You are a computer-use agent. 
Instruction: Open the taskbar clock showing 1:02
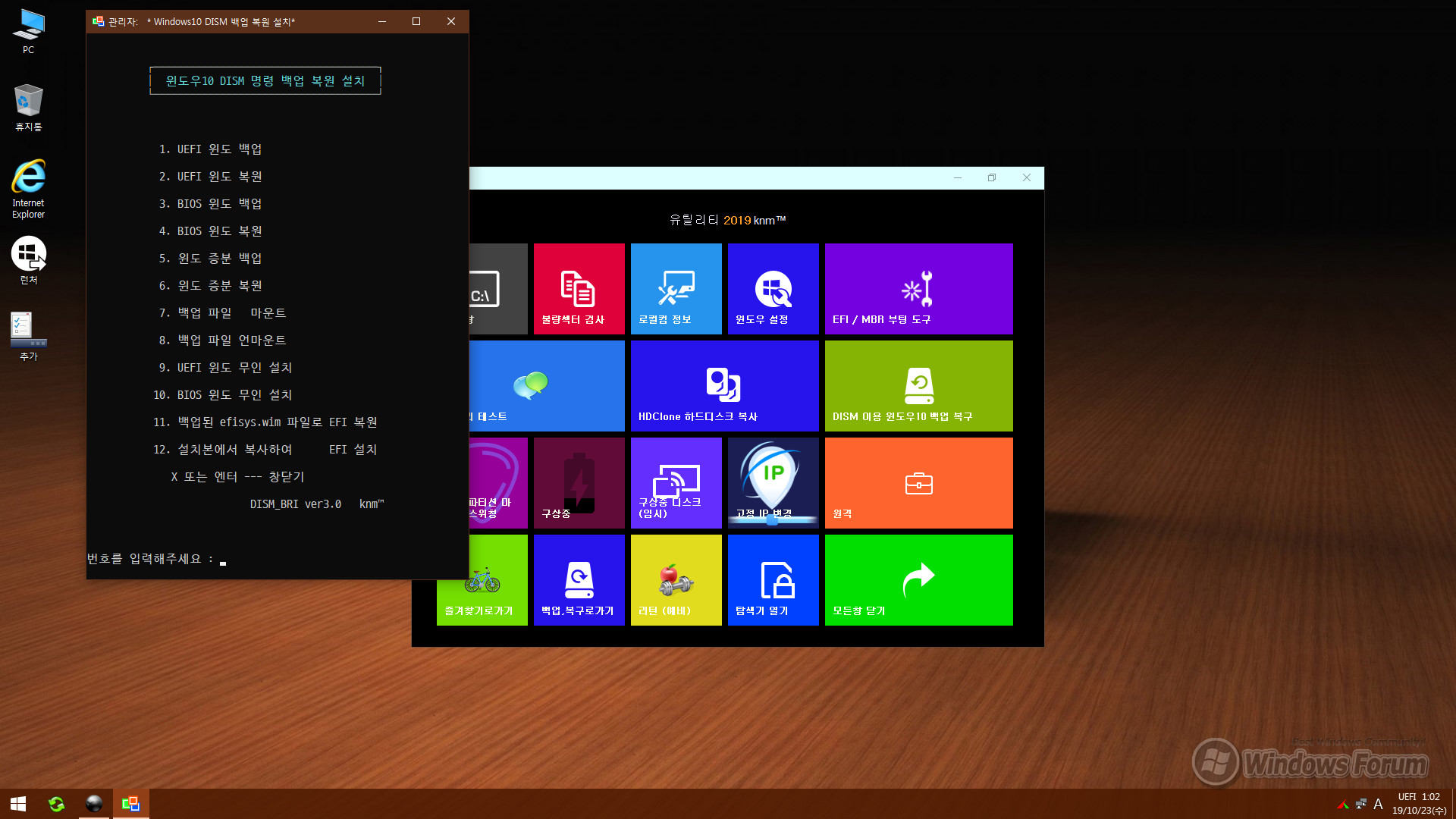click(x=1419, y=804)
